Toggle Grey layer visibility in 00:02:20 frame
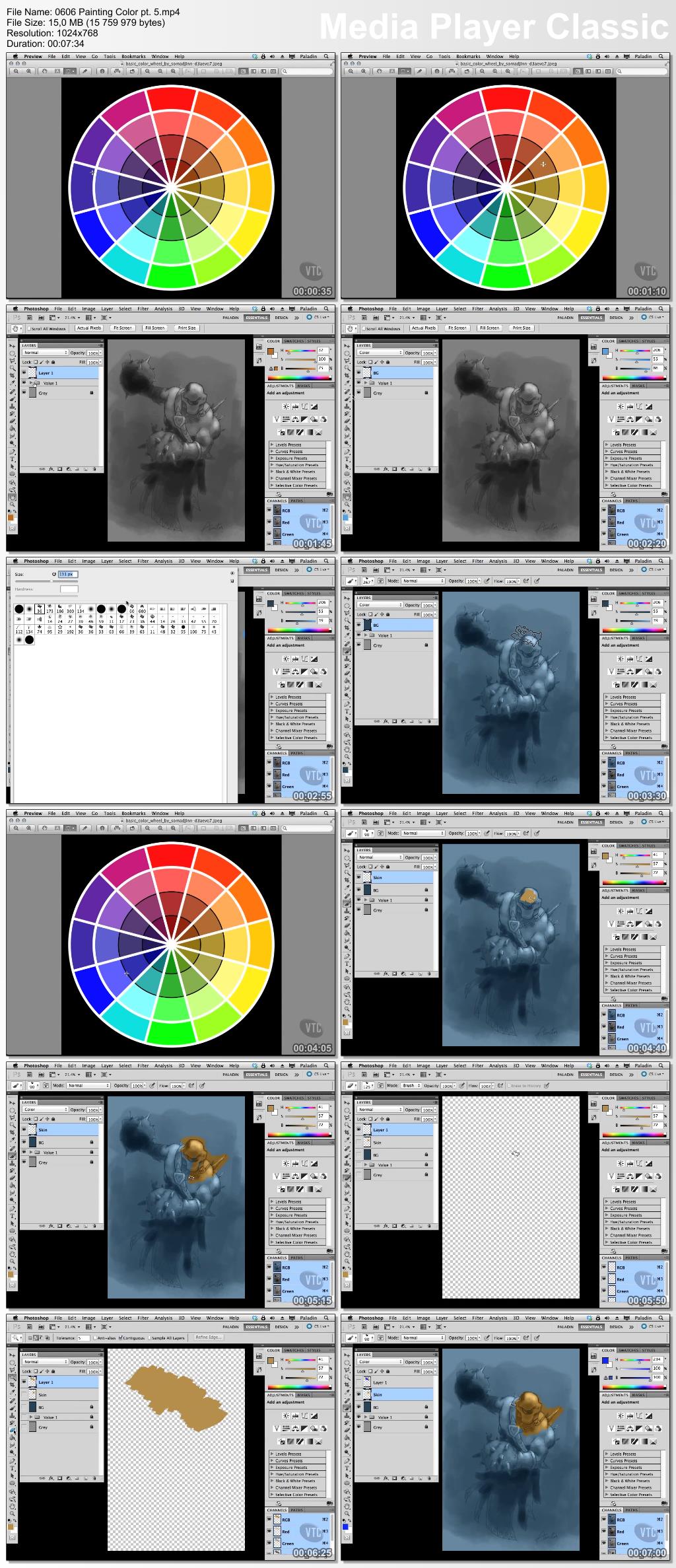The width and height of the screenshot is (676, 1568). pyautogui.click(x=359, y=393)
